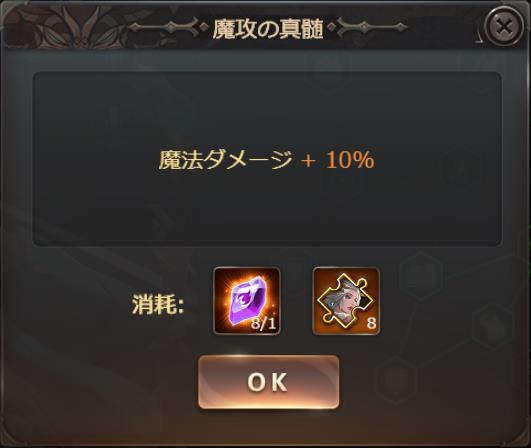Close the 魔攻の真髄 dialog with X
The height and width of the screenshot is (448, 531).
tap(504, 26)
